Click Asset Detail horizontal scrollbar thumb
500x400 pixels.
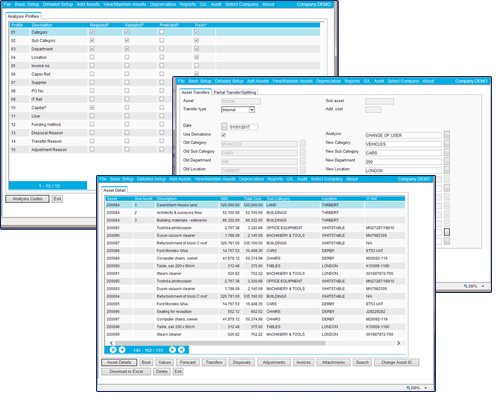tap(220, 343)
